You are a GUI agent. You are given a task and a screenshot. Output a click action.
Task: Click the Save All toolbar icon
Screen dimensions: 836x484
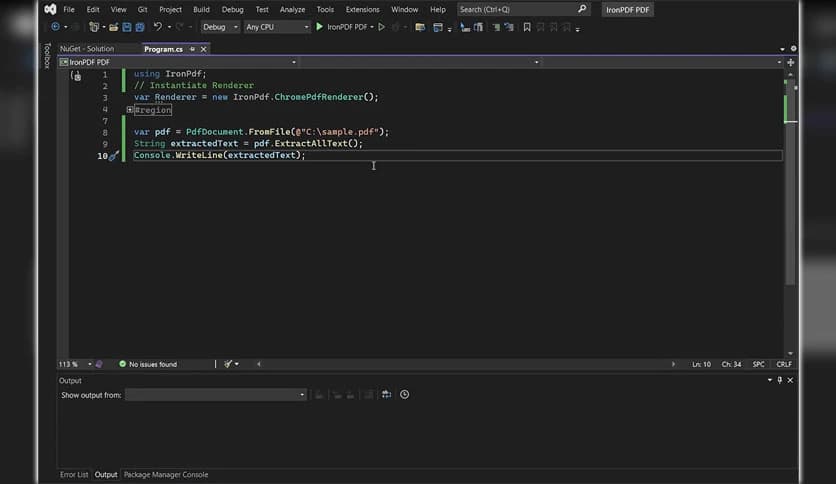click(x=139, y=27)
